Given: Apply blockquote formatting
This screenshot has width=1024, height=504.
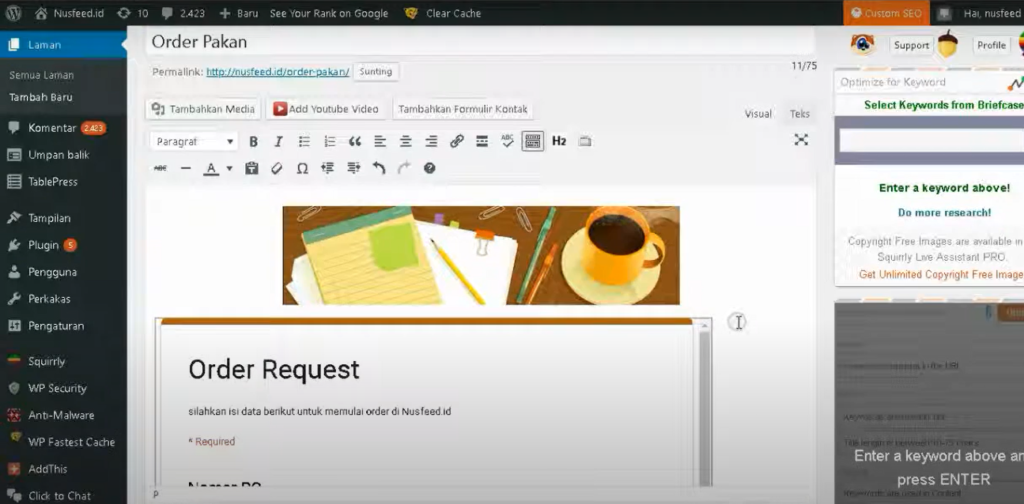Looking at the screenshot, I should click(355, 142).
